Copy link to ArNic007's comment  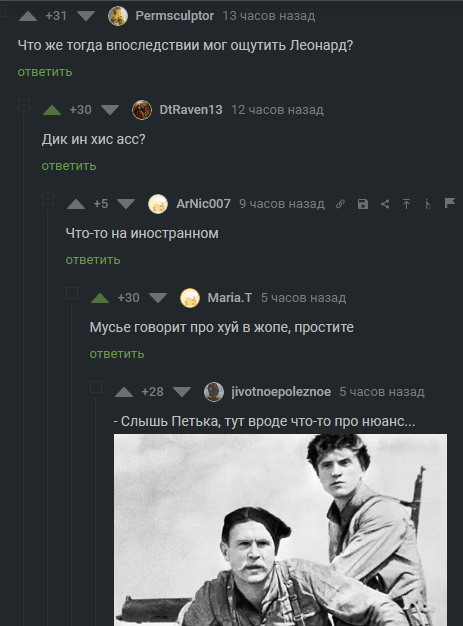coord(340,204)
